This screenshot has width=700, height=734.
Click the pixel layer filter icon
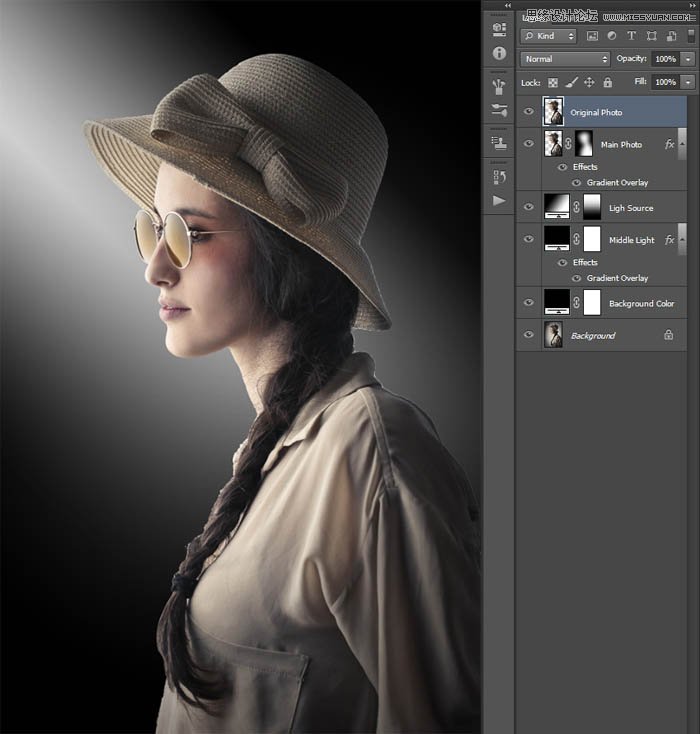pos(592,36)
